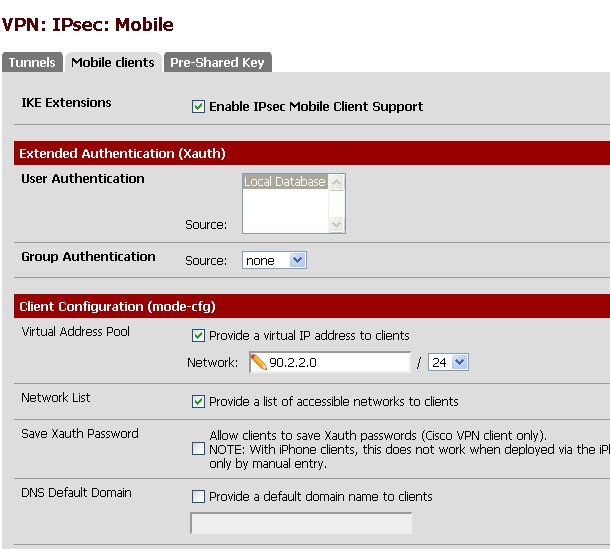The image size is (610, 549).
Task: Enable the Save Xauth Password checkbox
Action: pos(198,449)
